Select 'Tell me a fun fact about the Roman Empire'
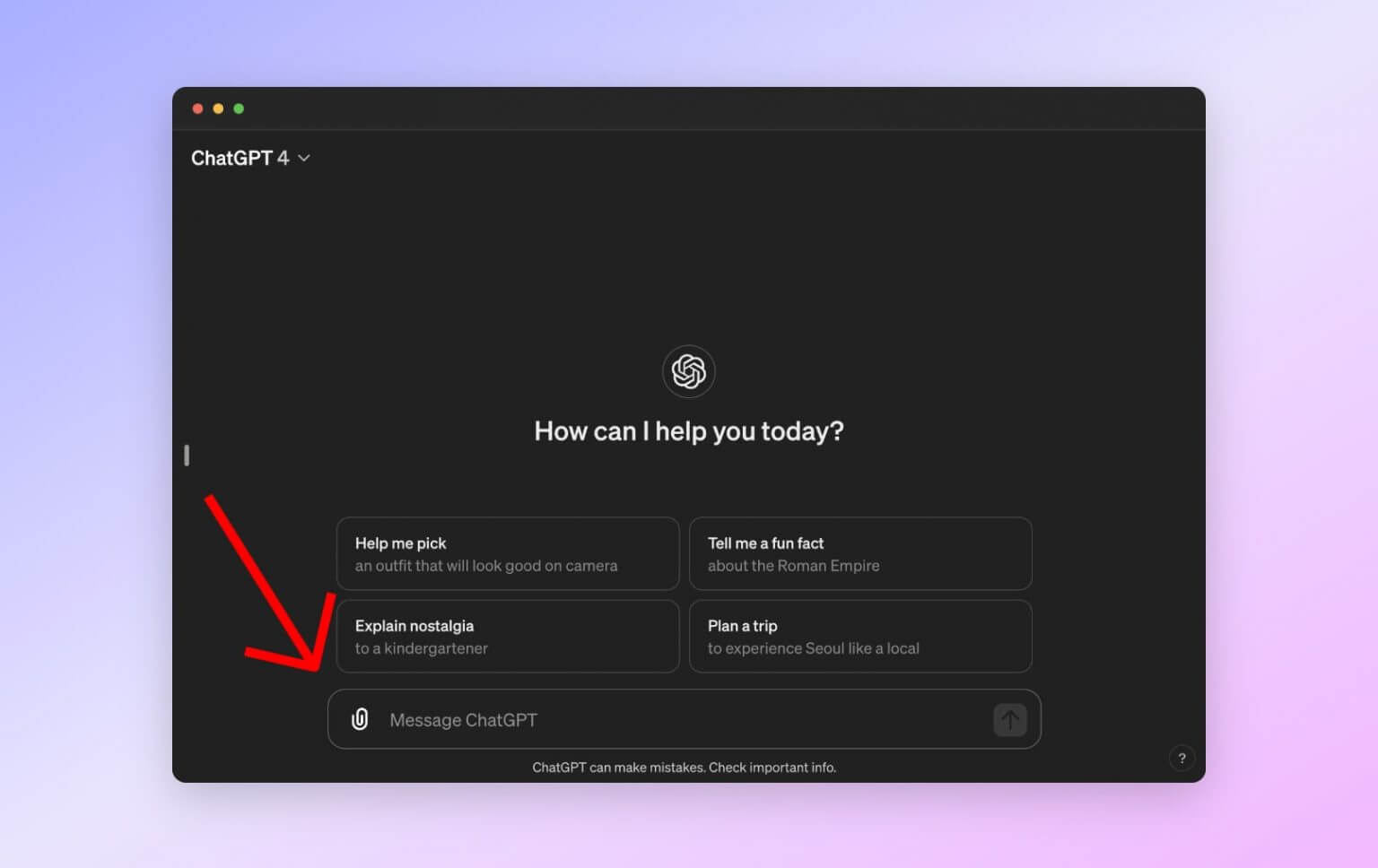The height and width of the screenshot is (868, 1378). point(859,553)
